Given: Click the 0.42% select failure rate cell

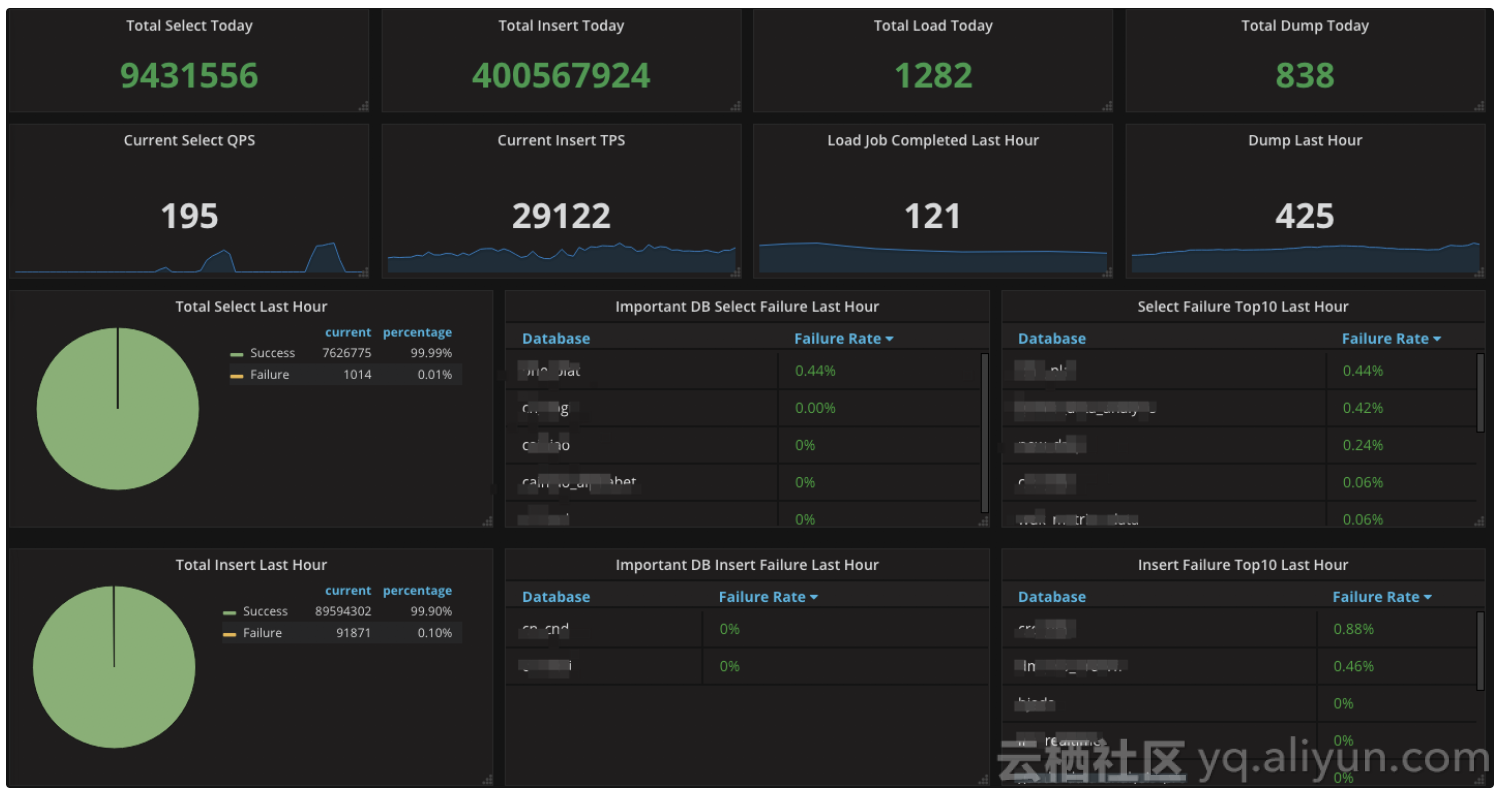Looking at the screenshot, I should click(x=1363, y=408).
